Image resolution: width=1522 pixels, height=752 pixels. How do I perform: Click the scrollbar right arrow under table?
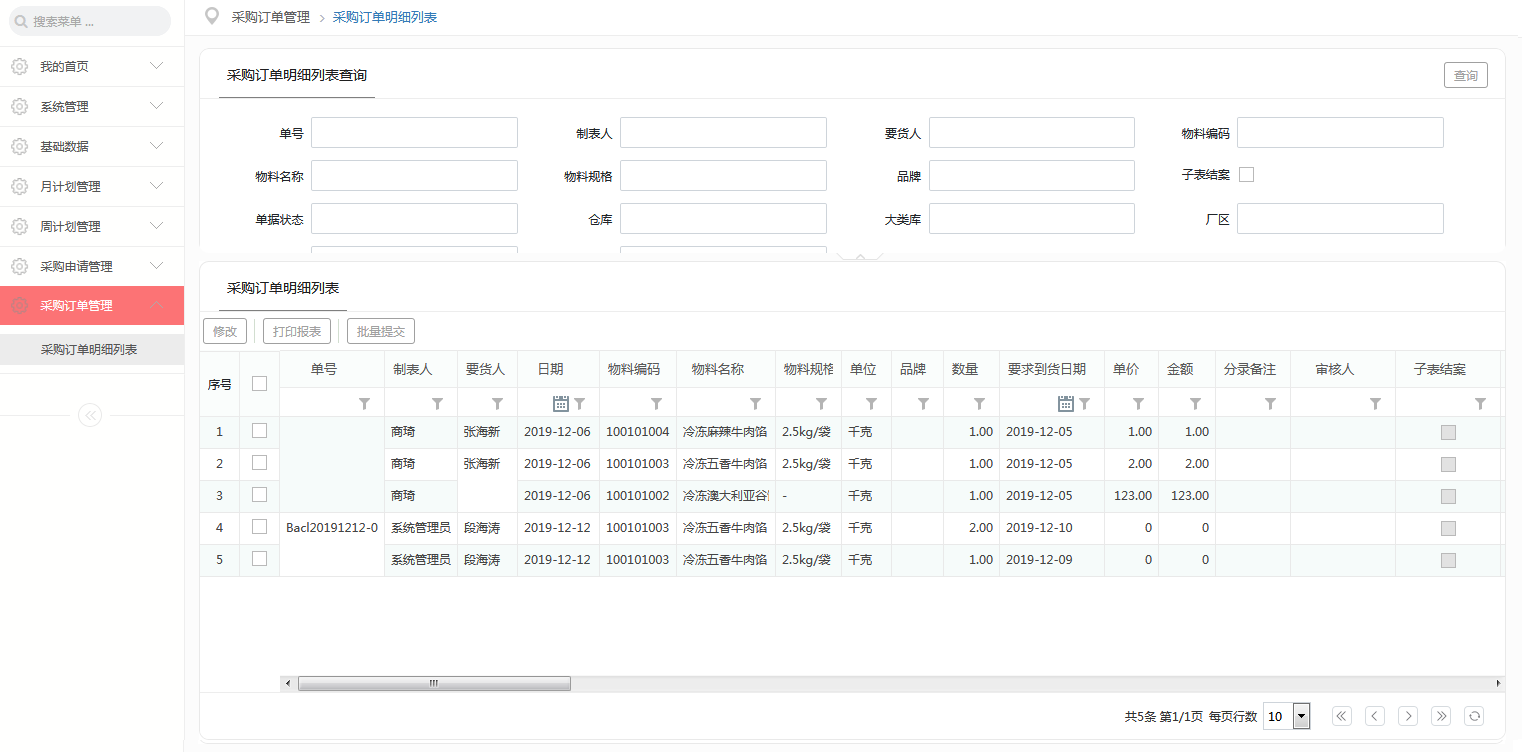(x=1498, y=683)
